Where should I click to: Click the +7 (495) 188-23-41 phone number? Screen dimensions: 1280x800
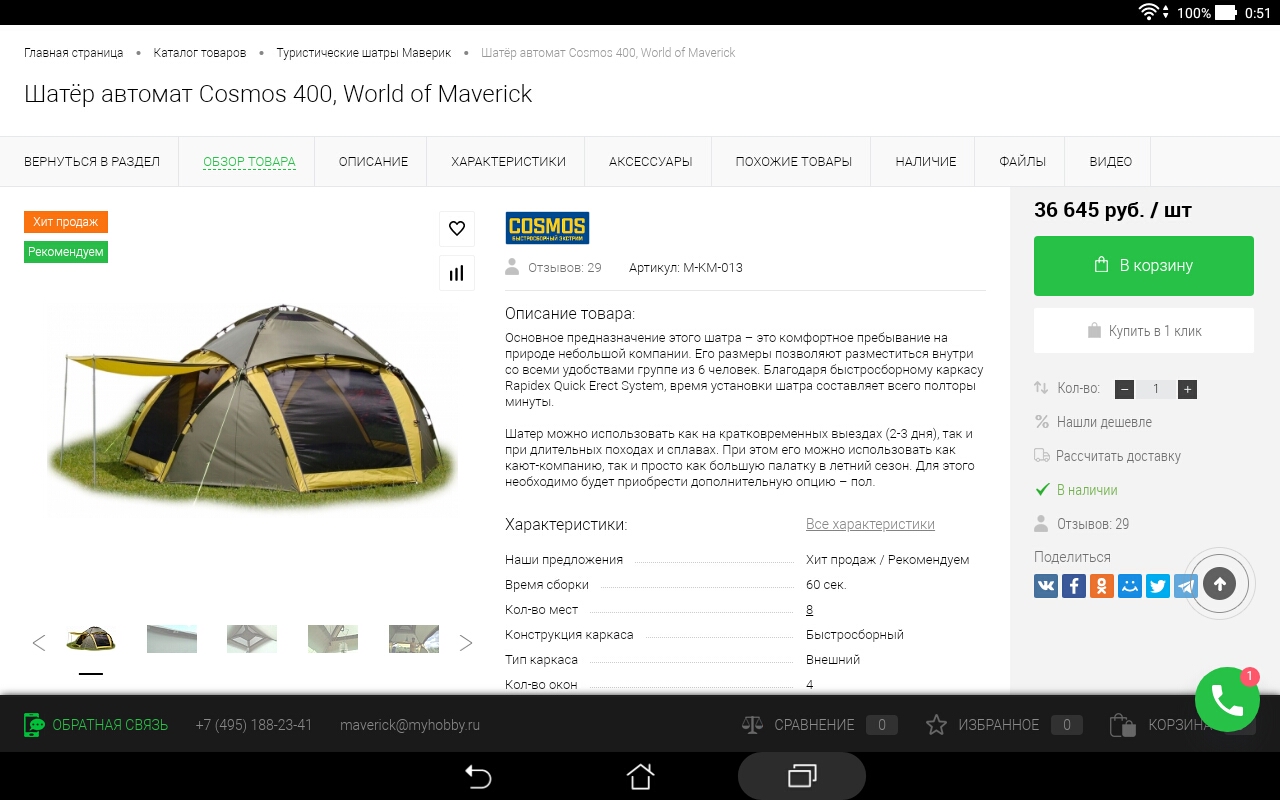pyautogui.click(x=254, y=725)
